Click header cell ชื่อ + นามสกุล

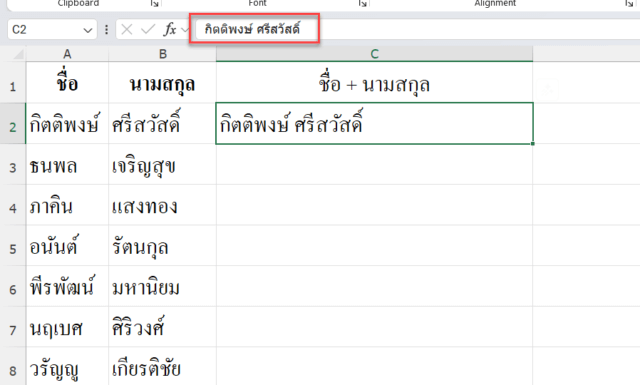374,82
